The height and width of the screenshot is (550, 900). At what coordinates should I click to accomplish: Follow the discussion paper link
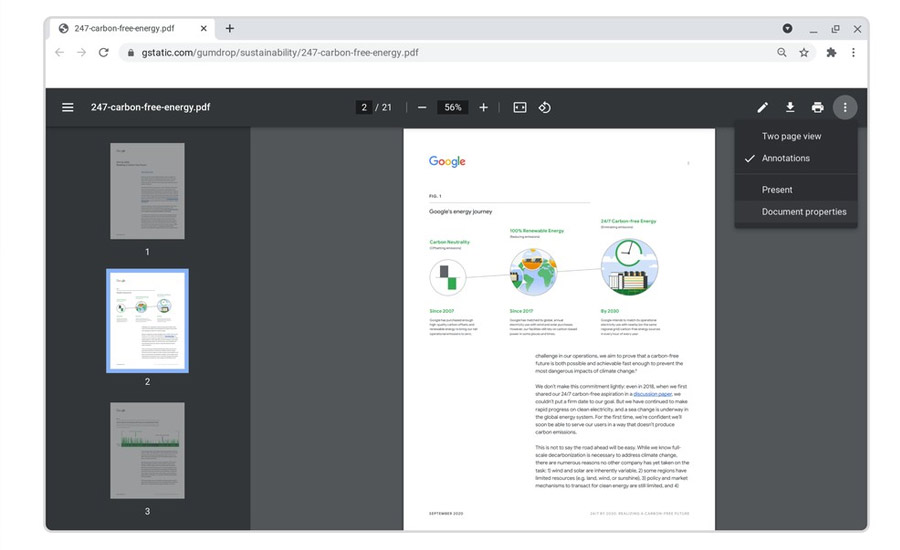click(653, 394)
